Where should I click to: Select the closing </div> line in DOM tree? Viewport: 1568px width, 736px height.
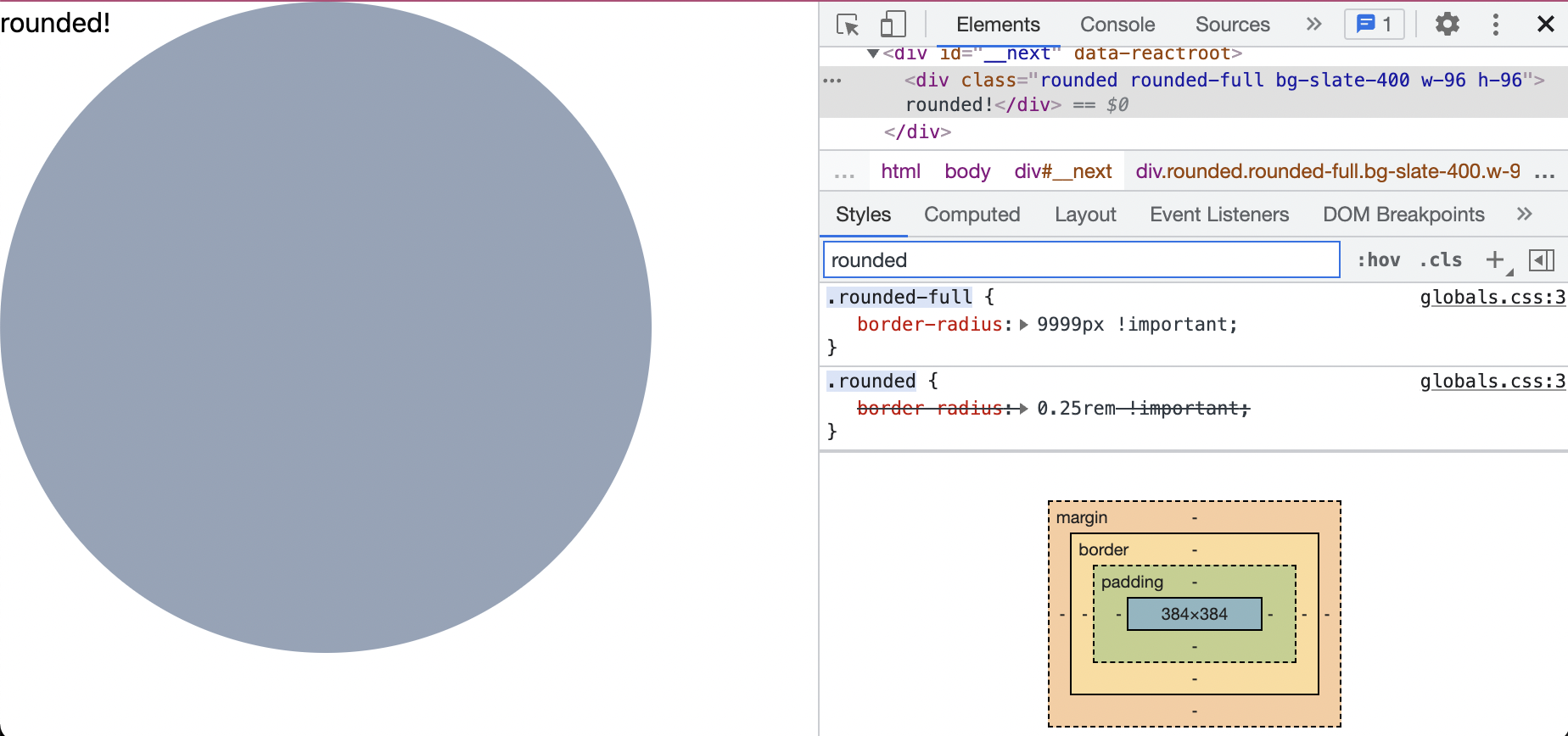(x=917, y=132)
